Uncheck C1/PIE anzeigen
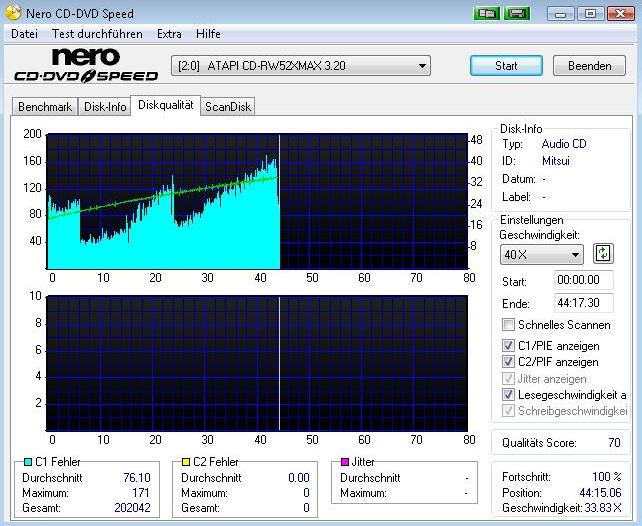Viewport: 642px width, 526px height. click(x=510, y=346)
